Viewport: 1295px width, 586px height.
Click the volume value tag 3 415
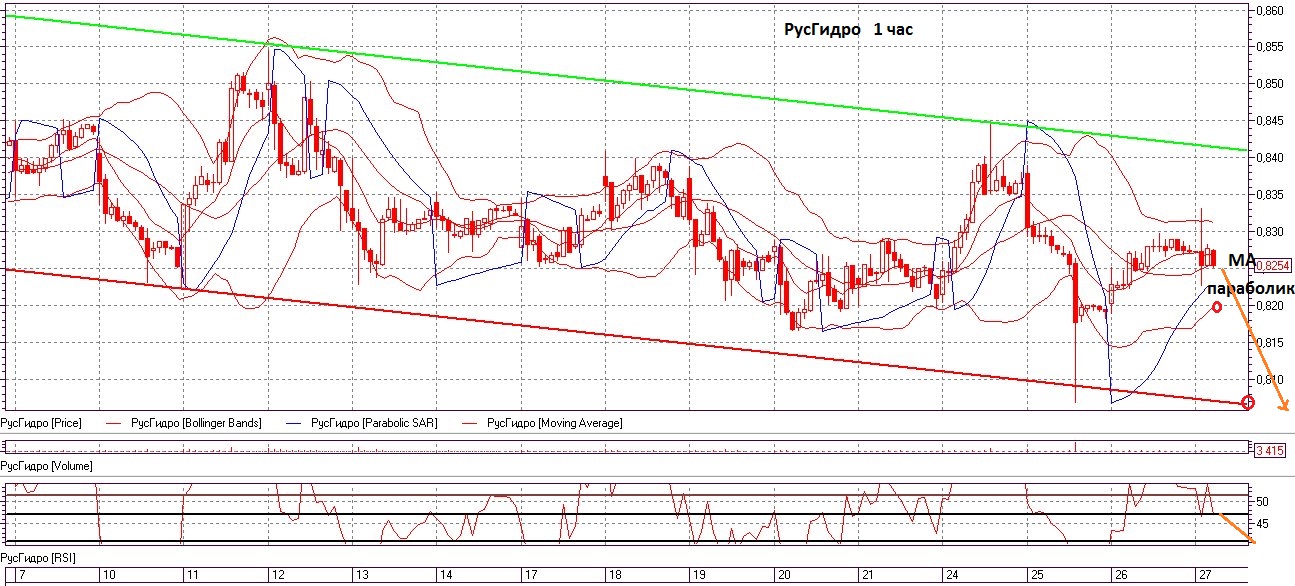coord(1269,451)
